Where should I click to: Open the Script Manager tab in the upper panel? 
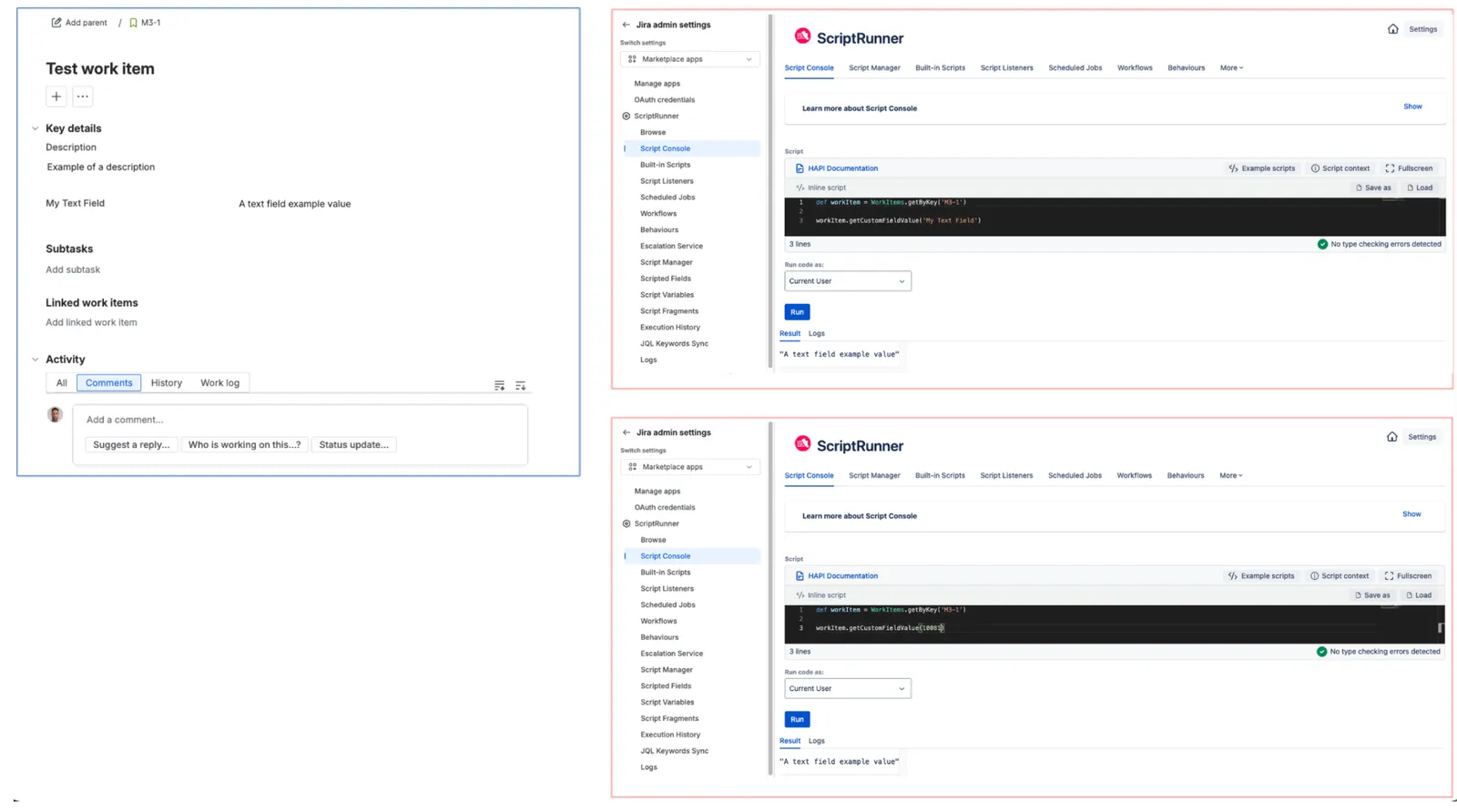(x=874, y=68)
